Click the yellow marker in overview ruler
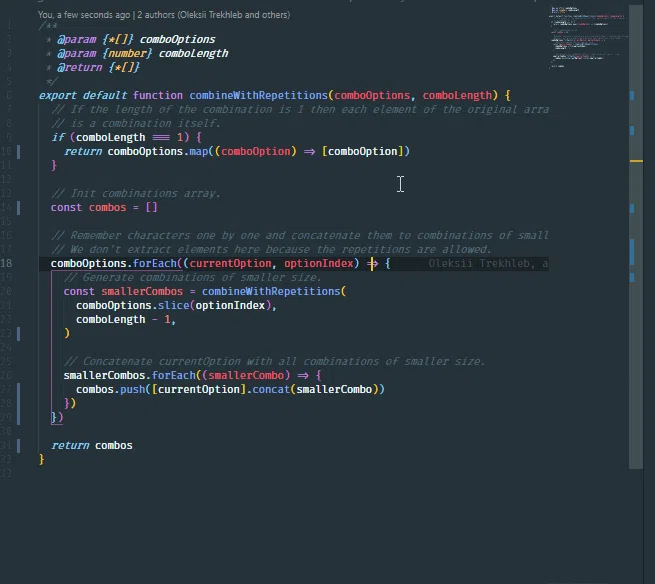This screenshot has width=655, height=584. tap(636, 161)
